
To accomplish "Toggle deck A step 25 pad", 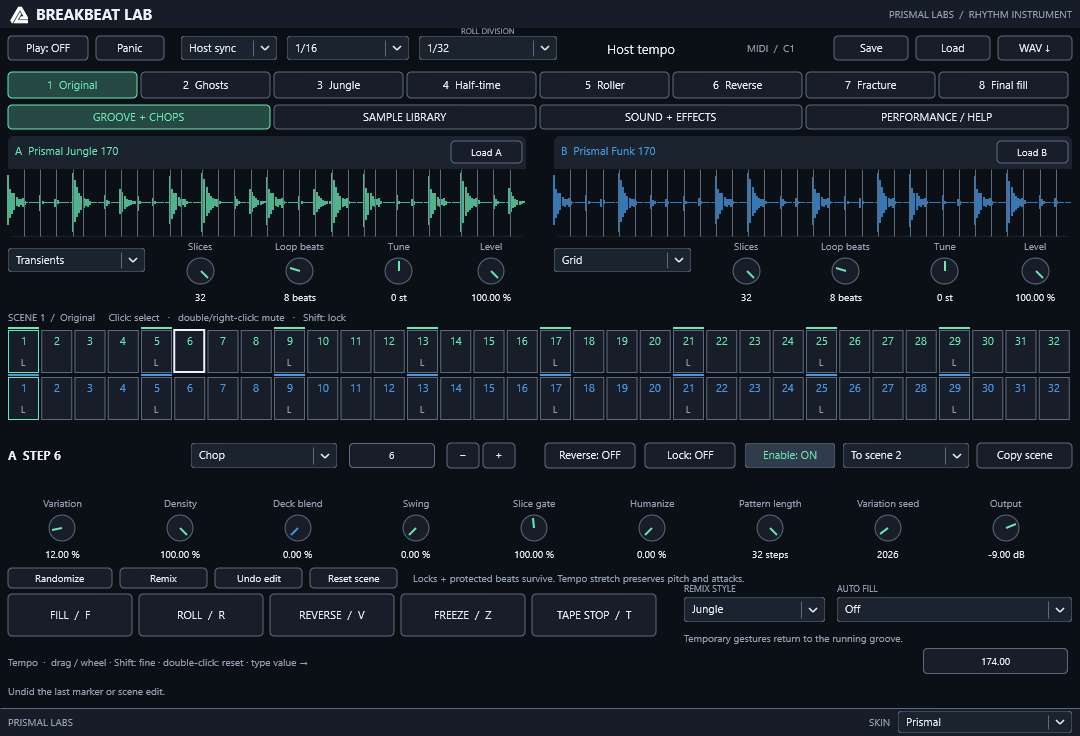I will [821, 351].
